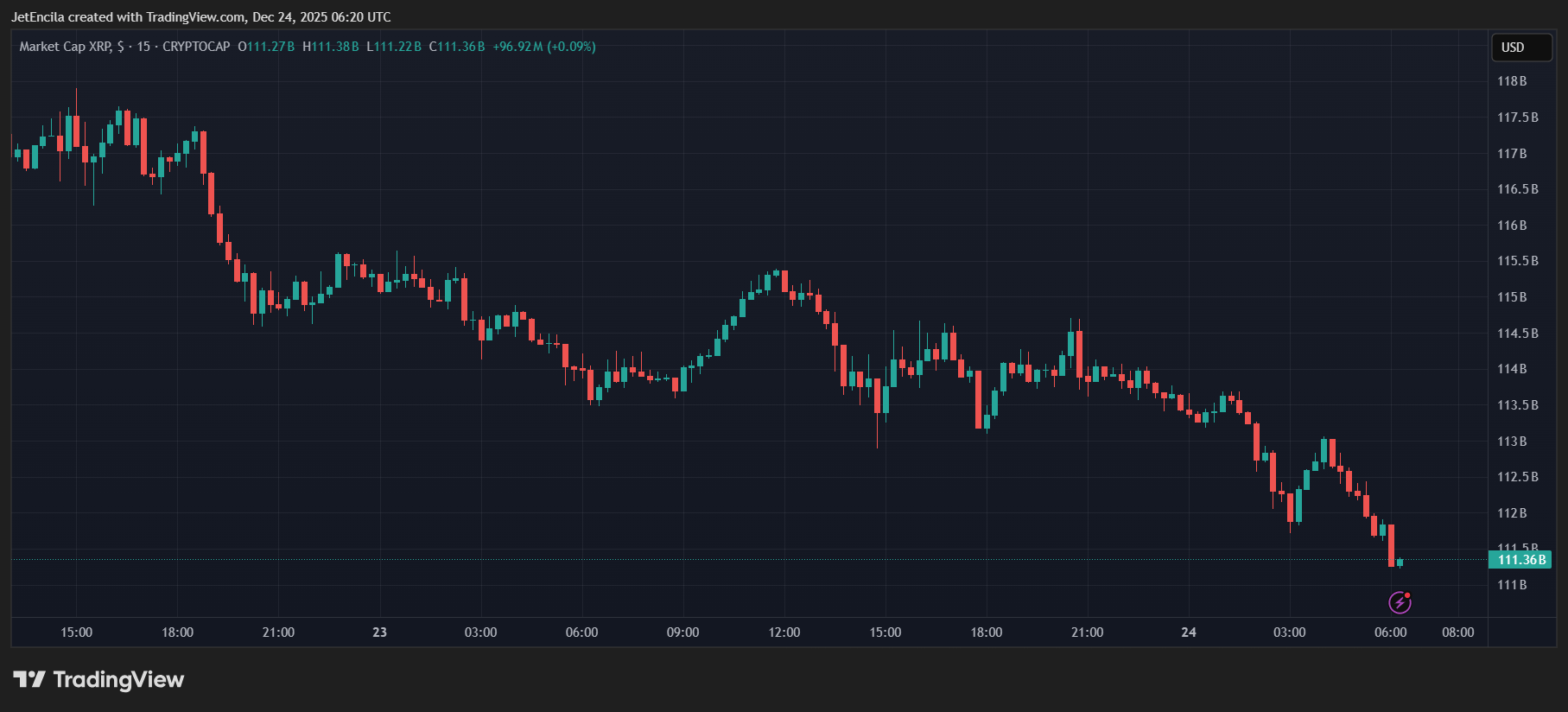This screenshot has height=712, width=1568.
Task: Click the 113B price scale value
Action: [1512, 442]
